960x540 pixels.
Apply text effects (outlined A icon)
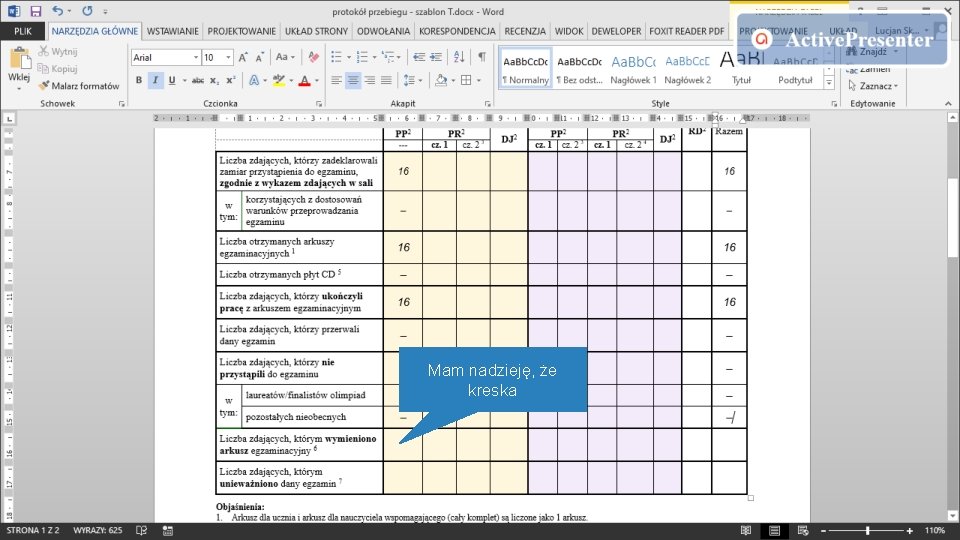click(x=254, y=80)
